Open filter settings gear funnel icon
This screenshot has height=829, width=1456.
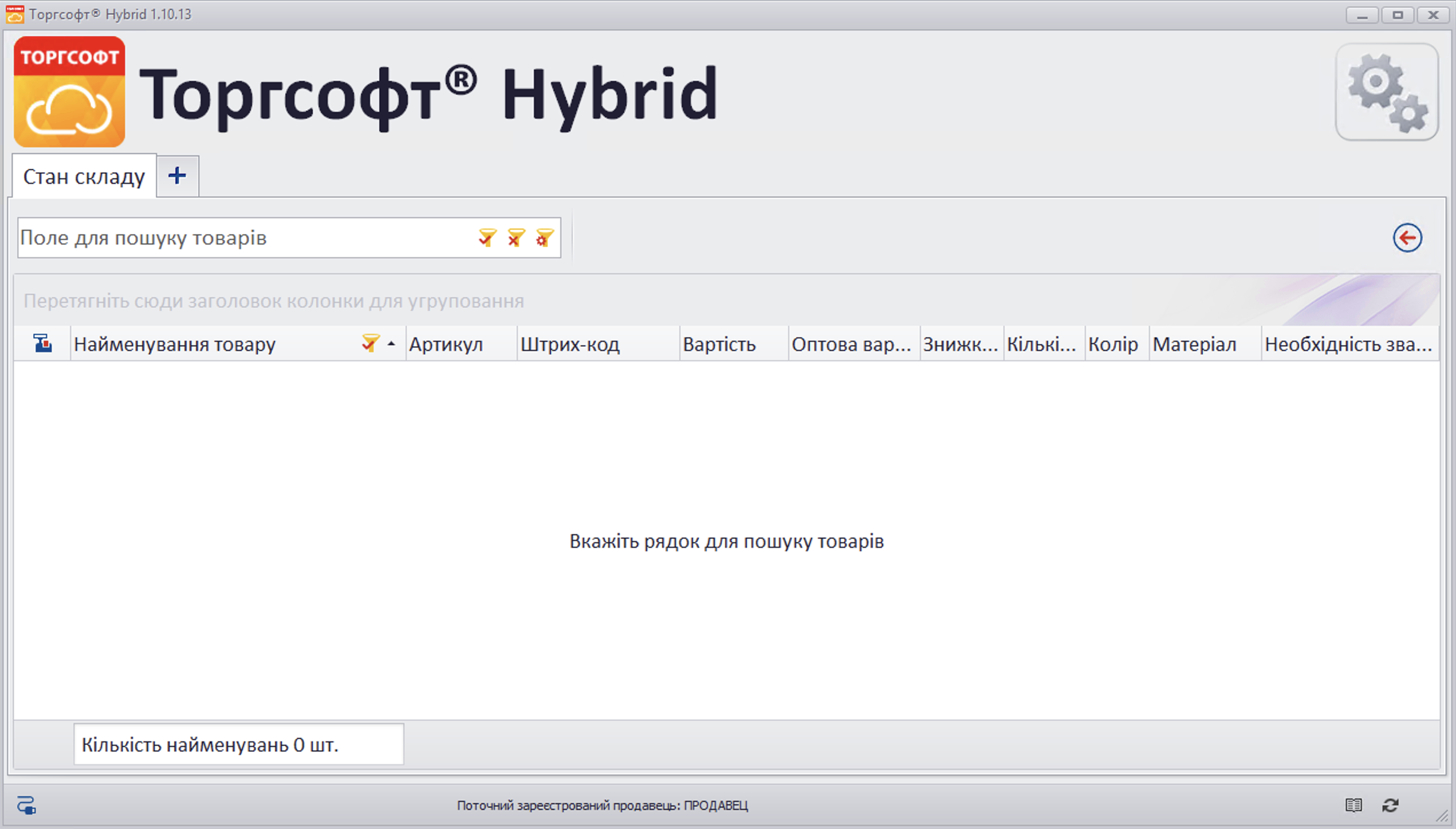click(x=544, y=237)
